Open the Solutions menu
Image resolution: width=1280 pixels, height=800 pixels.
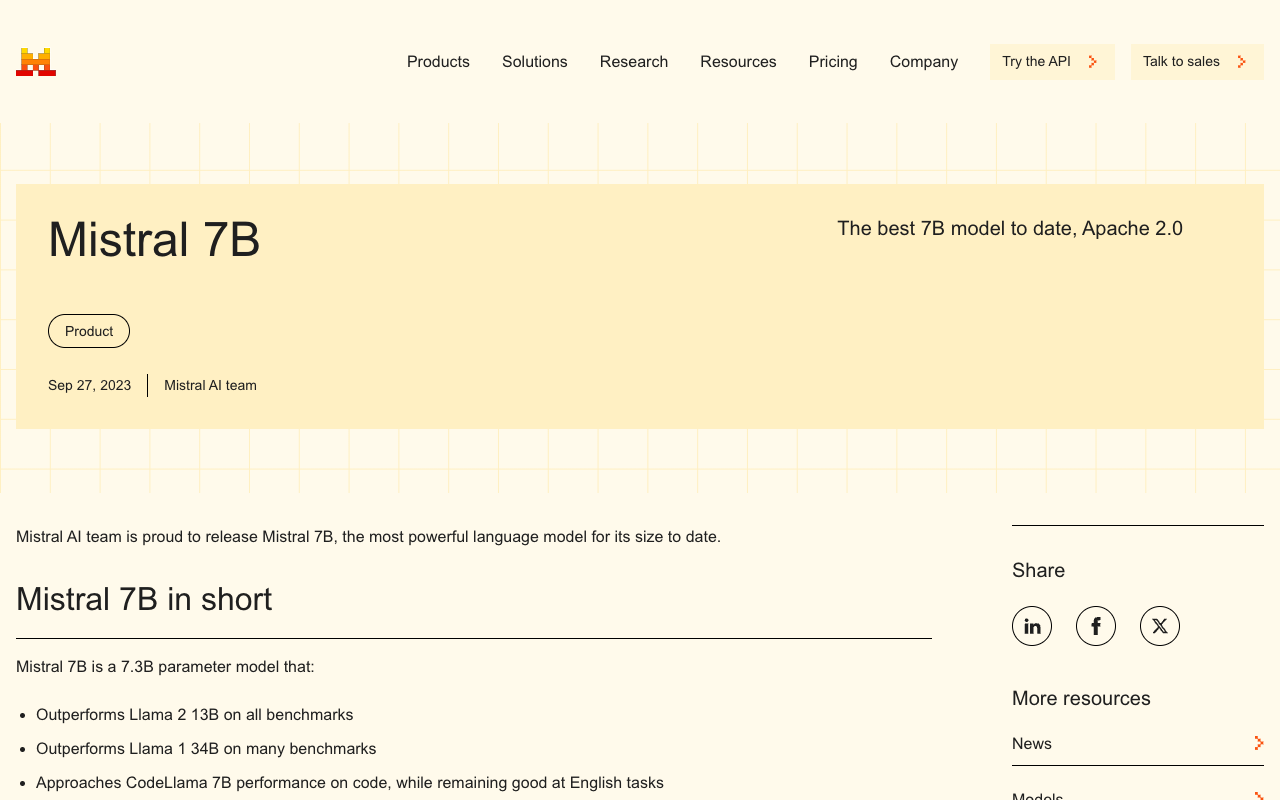(535, 62)
